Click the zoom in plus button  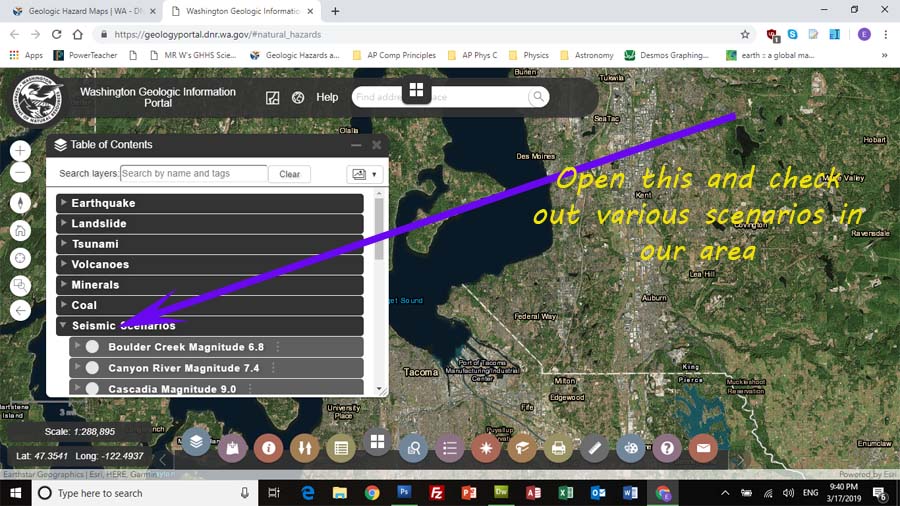tap(20, 151)
